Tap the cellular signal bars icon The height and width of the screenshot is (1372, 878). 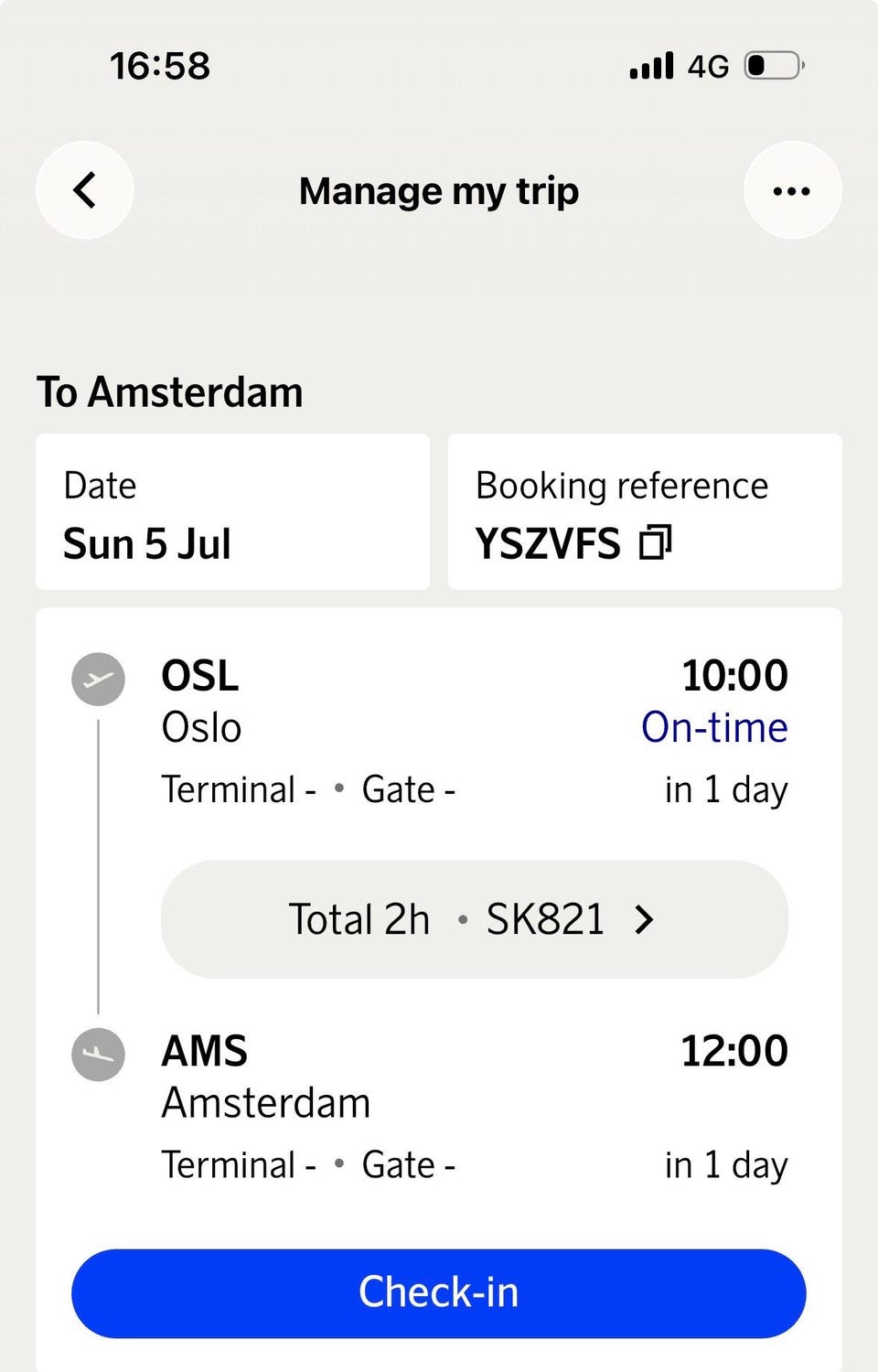(651, 66)
